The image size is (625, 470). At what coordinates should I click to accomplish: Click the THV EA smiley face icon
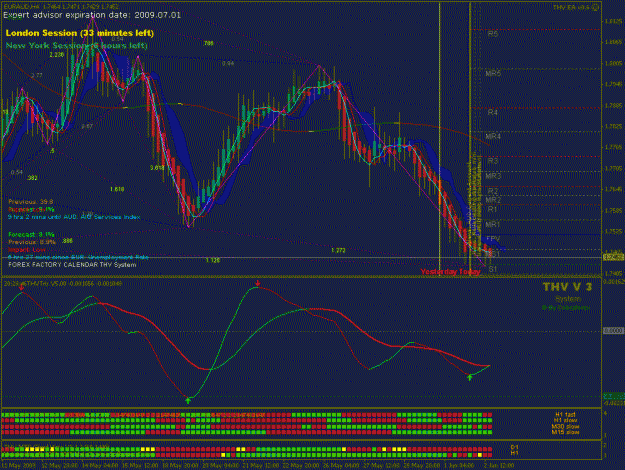click(596, 8)
